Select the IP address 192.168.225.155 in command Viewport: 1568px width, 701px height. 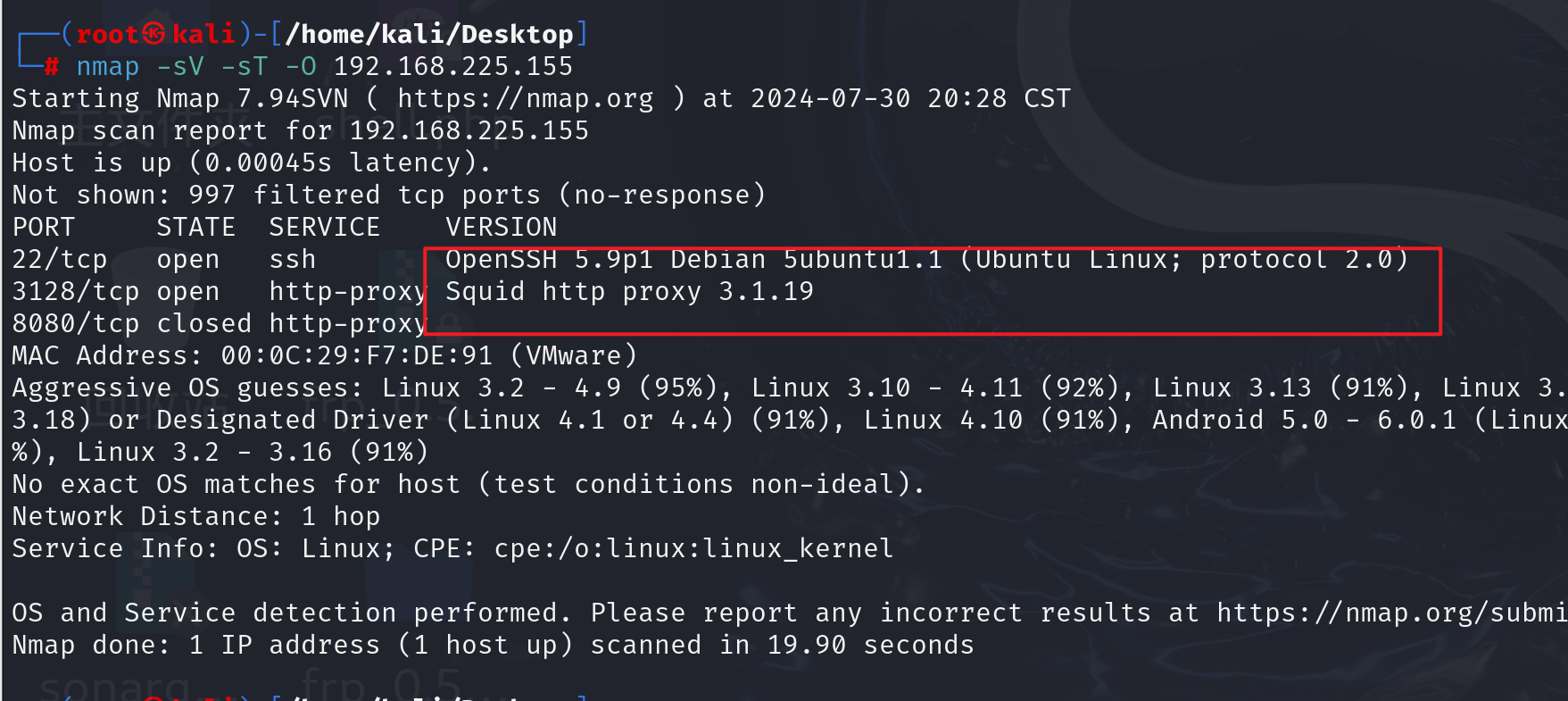coord(453,67)
